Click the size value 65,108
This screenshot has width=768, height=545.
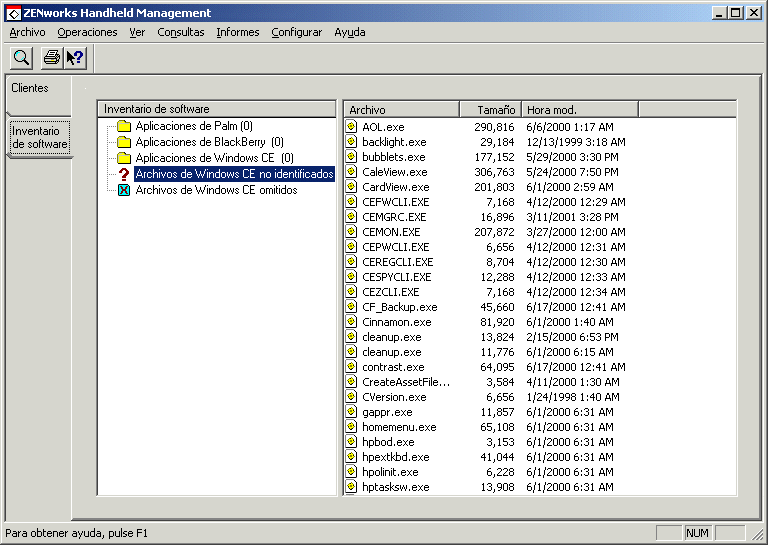tap(497, 427)
